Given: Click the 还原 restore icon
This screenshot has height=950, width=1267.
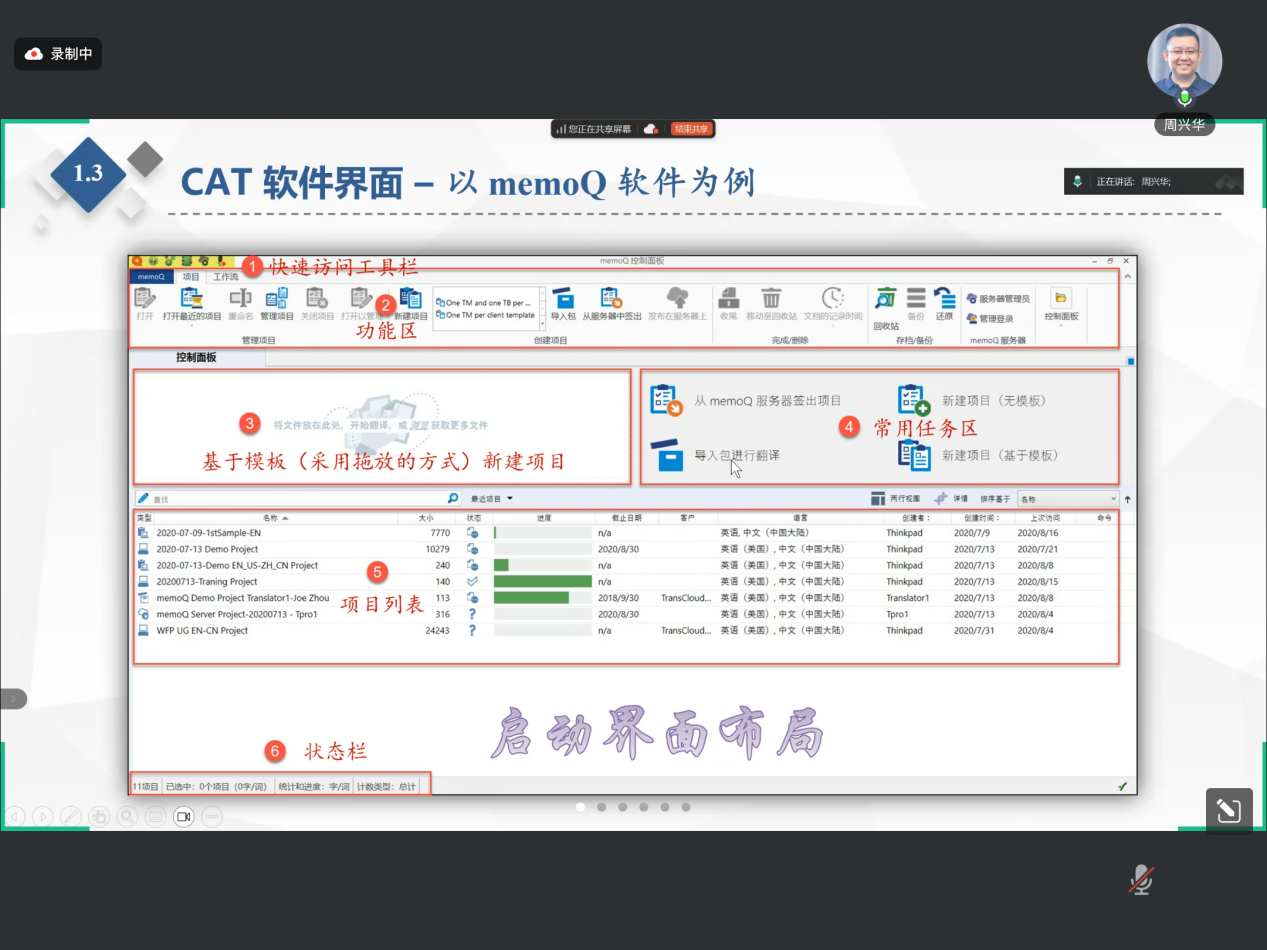Looking at the screenshot, I should click(944, 300).
